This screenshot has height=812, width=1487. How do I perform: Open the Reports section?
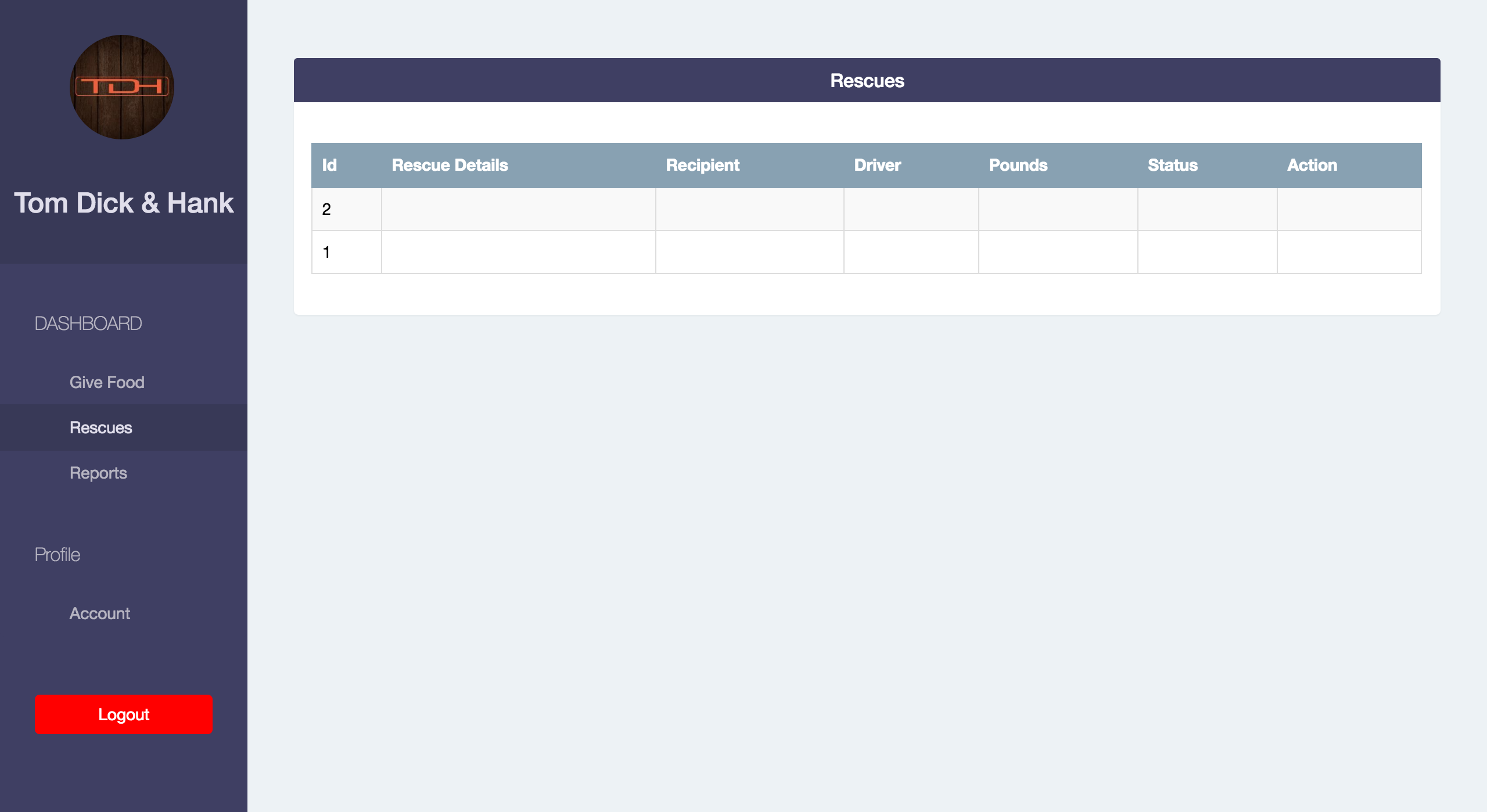coord(99,473)
